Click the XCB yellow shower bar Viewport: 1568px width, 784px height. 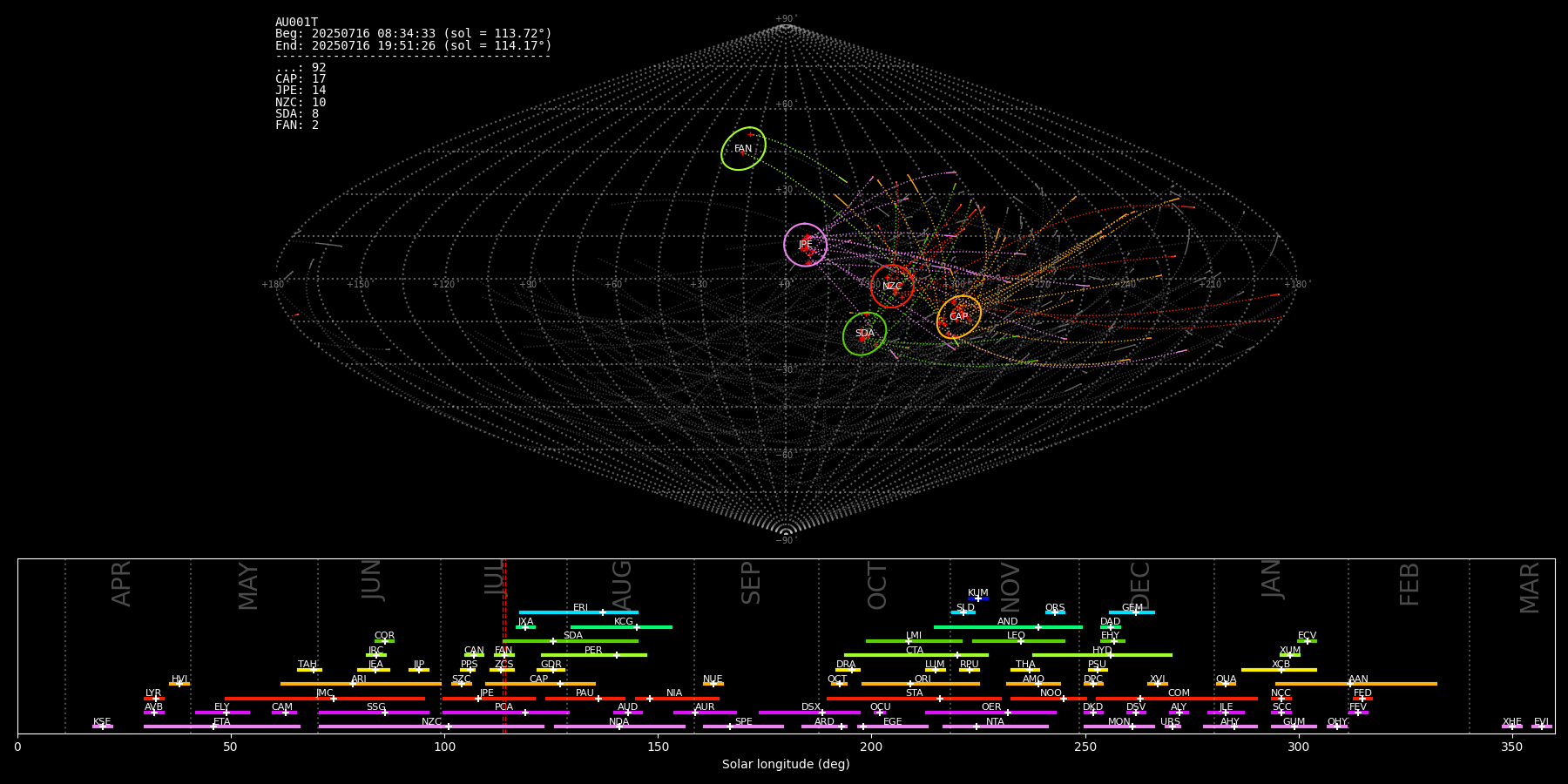pyautogui.click(x=1279, y=670)
